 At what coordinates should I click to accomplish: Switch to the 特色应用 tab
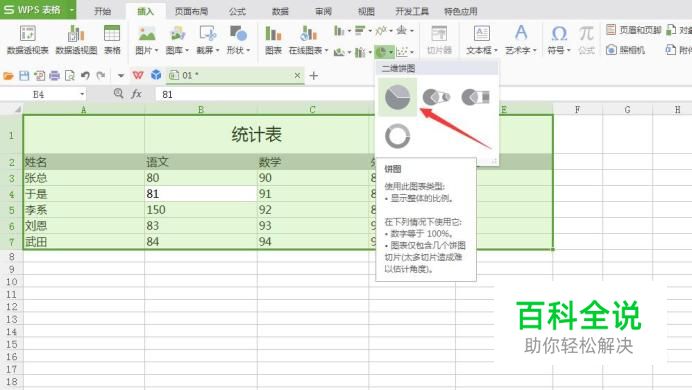[x=461, y=11]
